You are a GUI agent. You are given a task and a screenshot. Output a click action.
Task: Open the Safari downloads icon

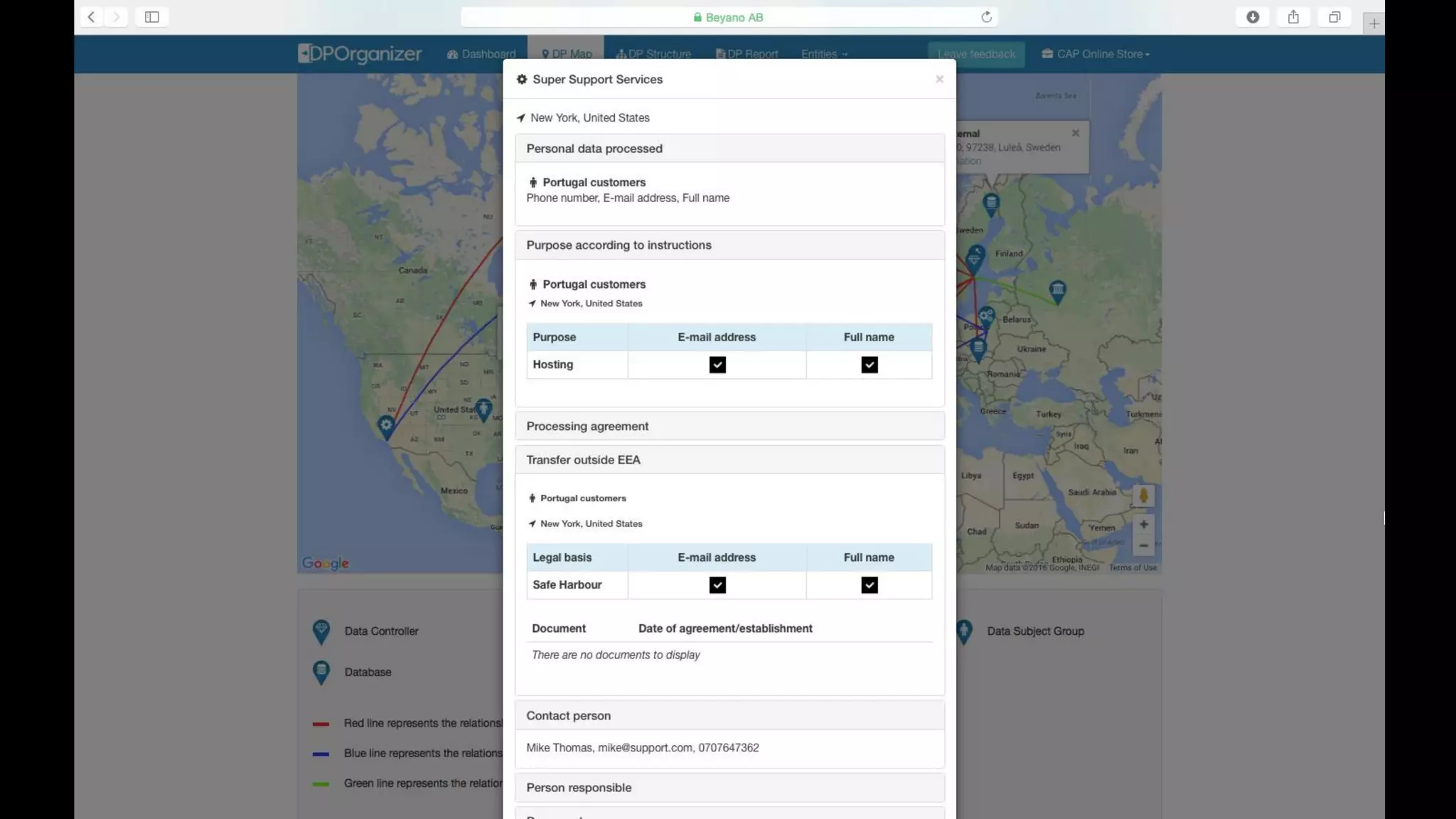[x=1253, y=17]
